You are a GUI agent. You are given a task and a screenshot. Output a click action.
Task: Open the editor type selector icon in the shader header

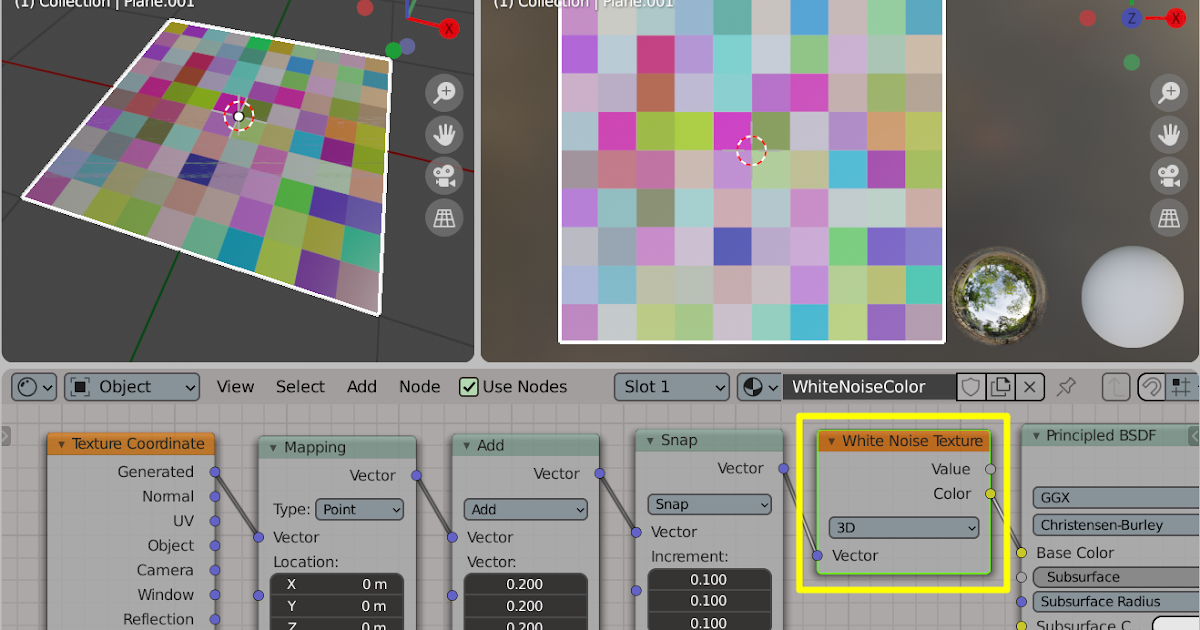[x=33, y=387]
